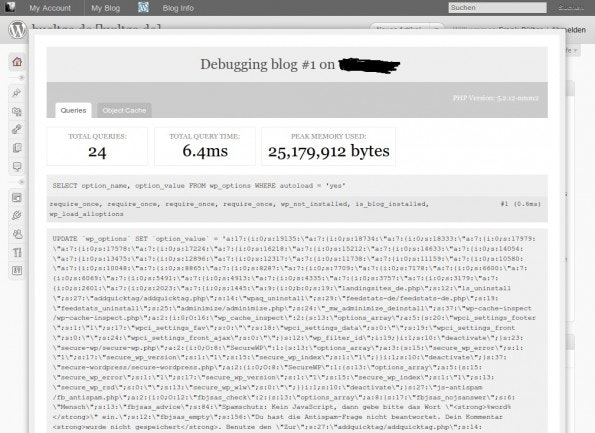The height and width of the screenshot is (433, 595).
Task: Click the #1 (0.6ms) query timing
Action: click(x=521, y=204)
